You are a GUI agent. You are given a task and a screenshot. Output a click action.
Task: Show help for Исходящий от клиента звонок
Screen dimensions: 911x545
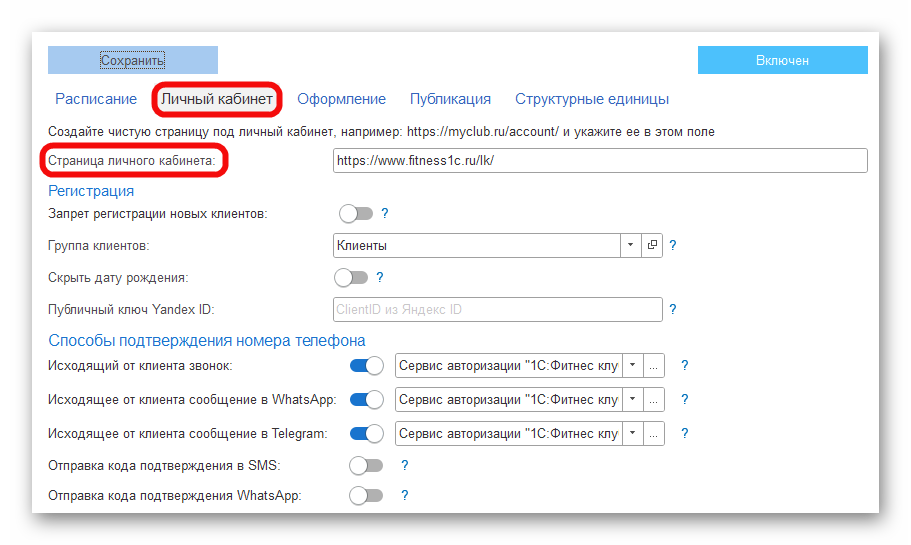pyautogui.click(x=685, y=365)
